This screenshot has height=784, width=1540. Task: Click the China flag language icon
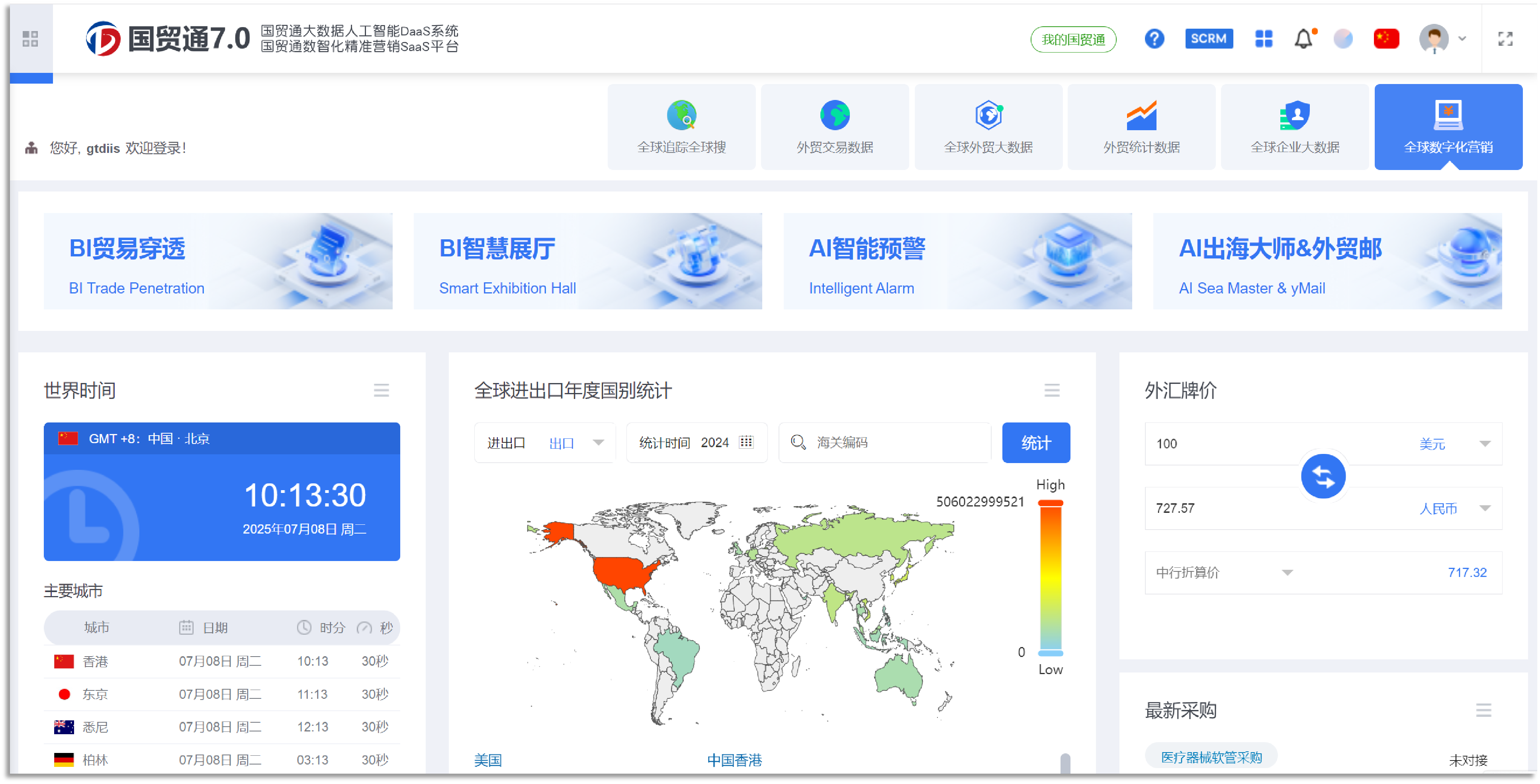[x=1386, y=39]
